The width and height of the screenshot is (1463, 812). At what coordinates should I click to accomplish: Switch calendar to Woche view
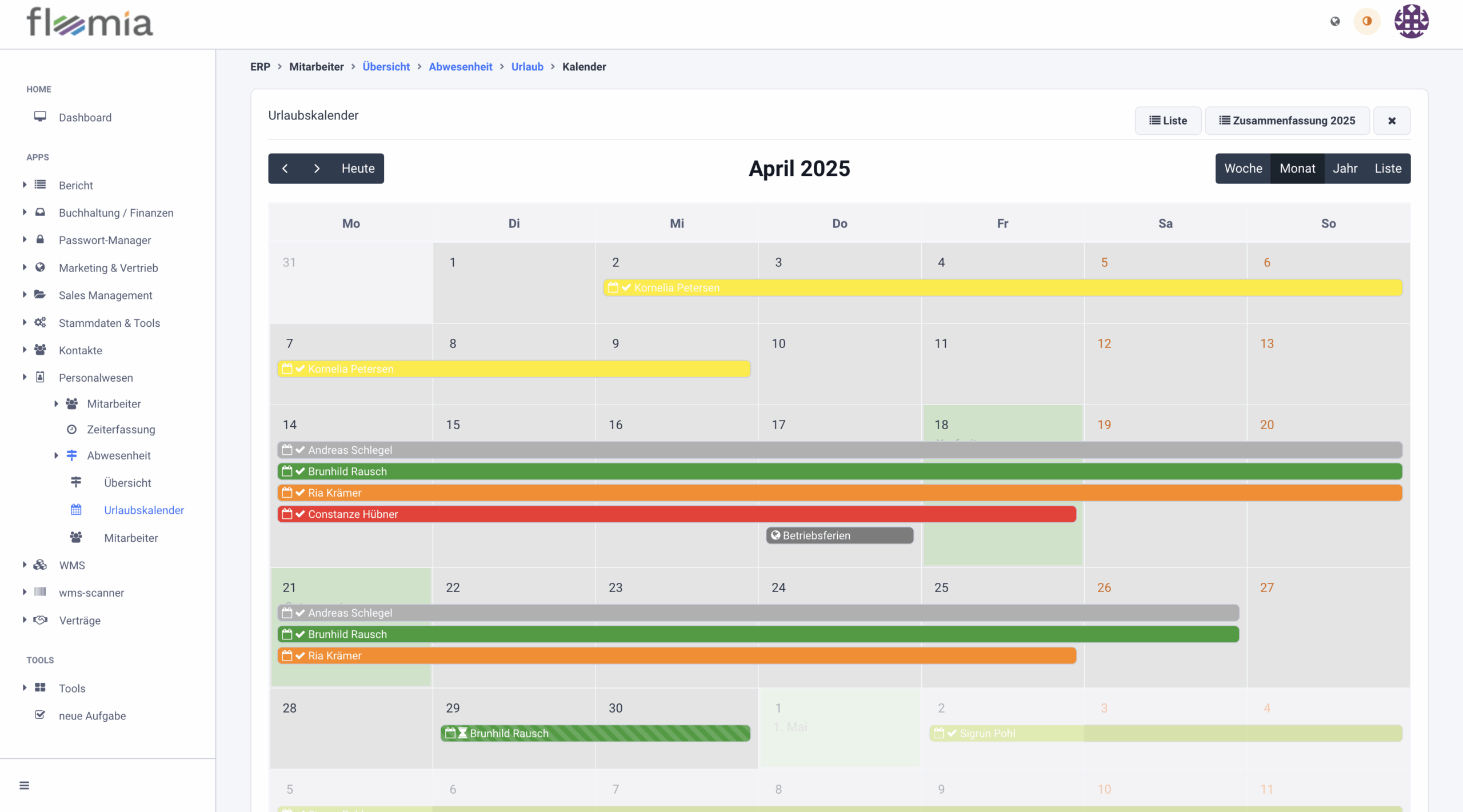point(1243,169)
